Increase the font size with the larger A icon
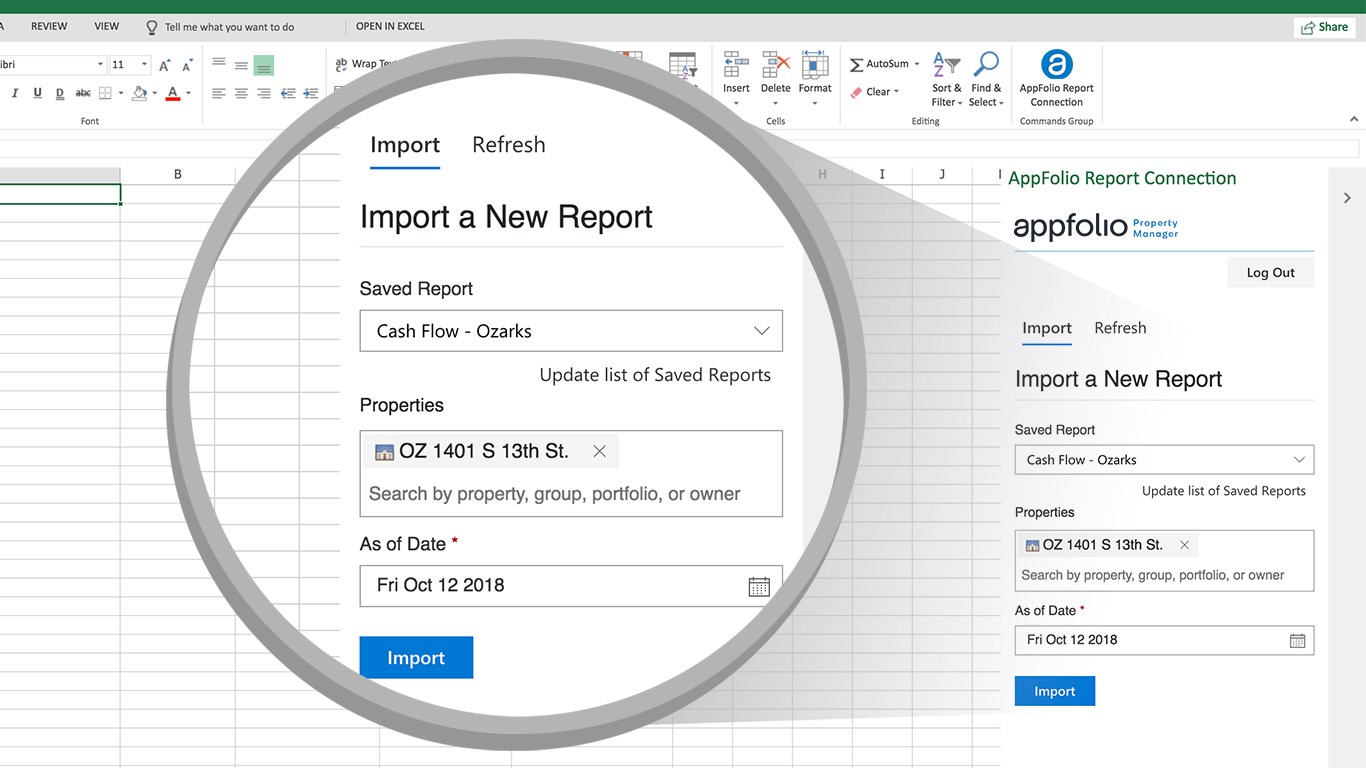This screenshot has height=768, width=1366. 166,65
